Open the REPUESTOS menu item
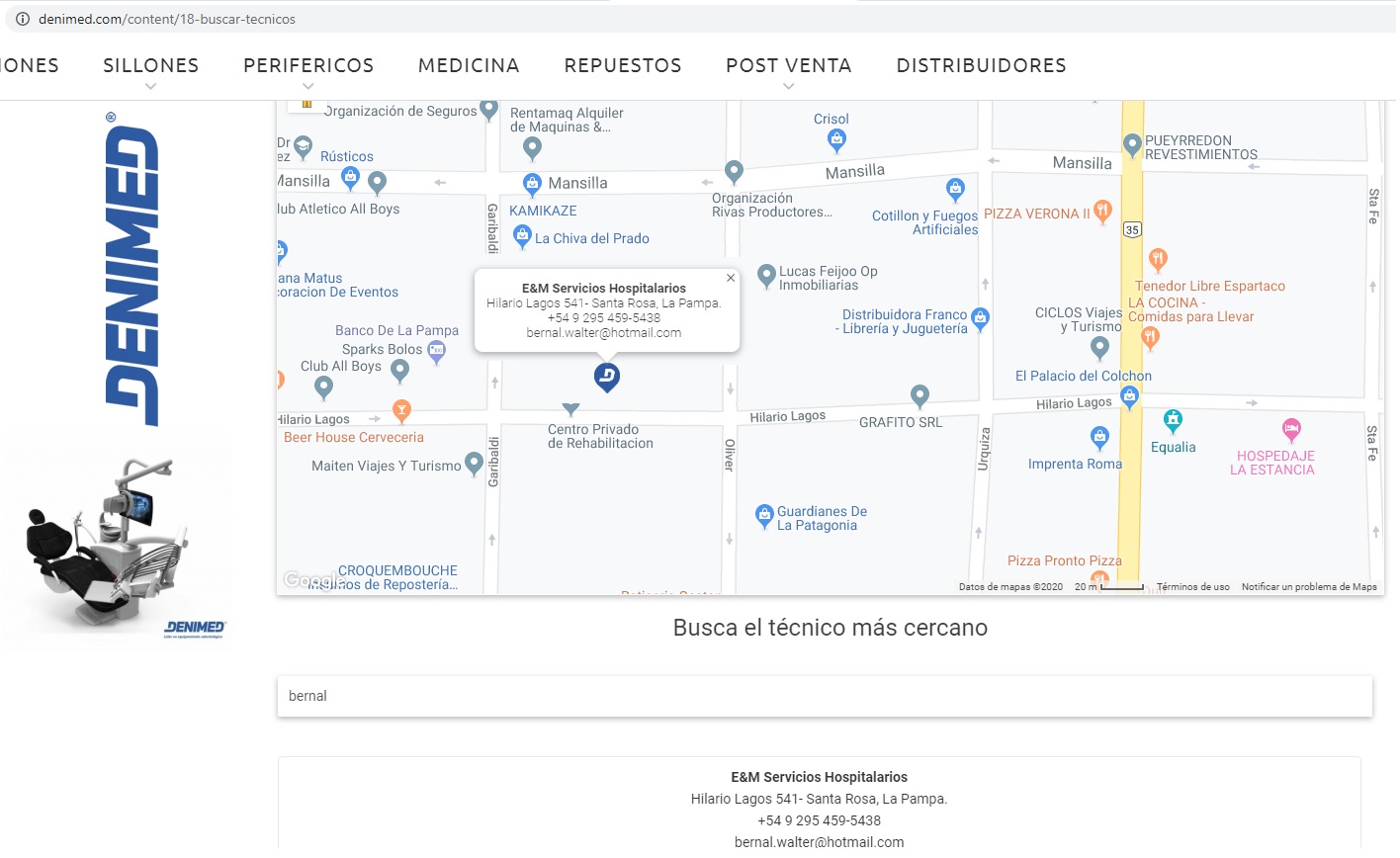This screenshot has height=858, width=1400. point(623,65)
